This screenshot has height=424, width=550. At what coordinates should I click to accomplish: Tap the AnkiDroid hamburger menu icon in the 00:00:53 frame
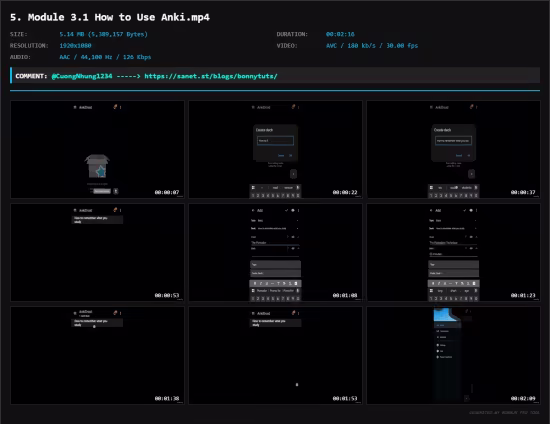tap(75, 210)
